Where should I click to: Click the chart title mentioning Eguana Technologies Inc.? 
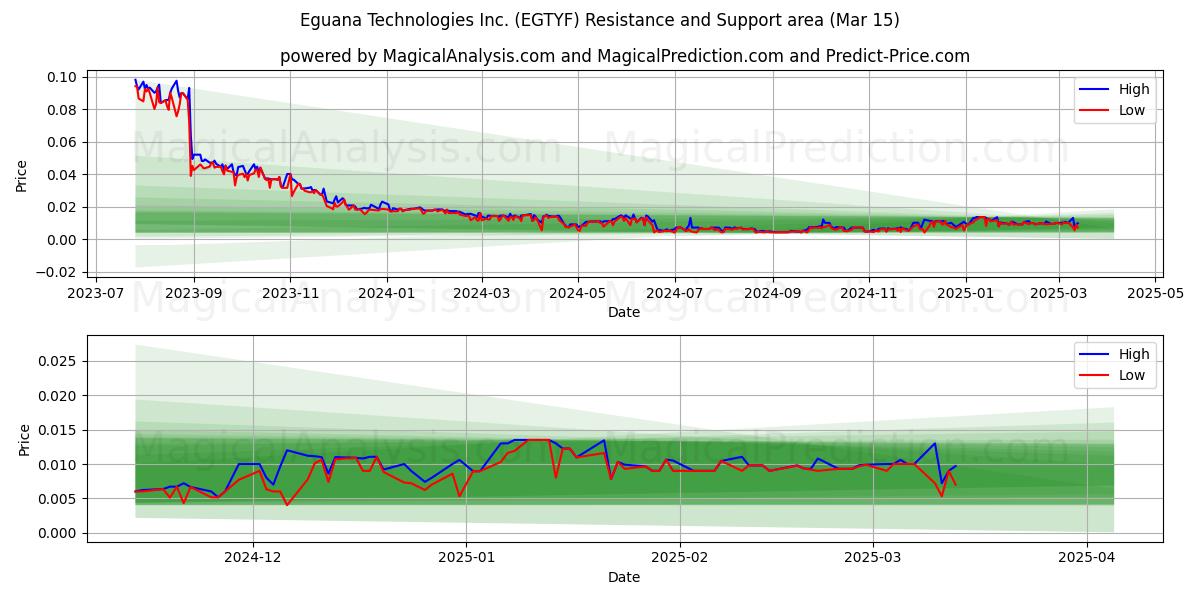pos(600,20)
